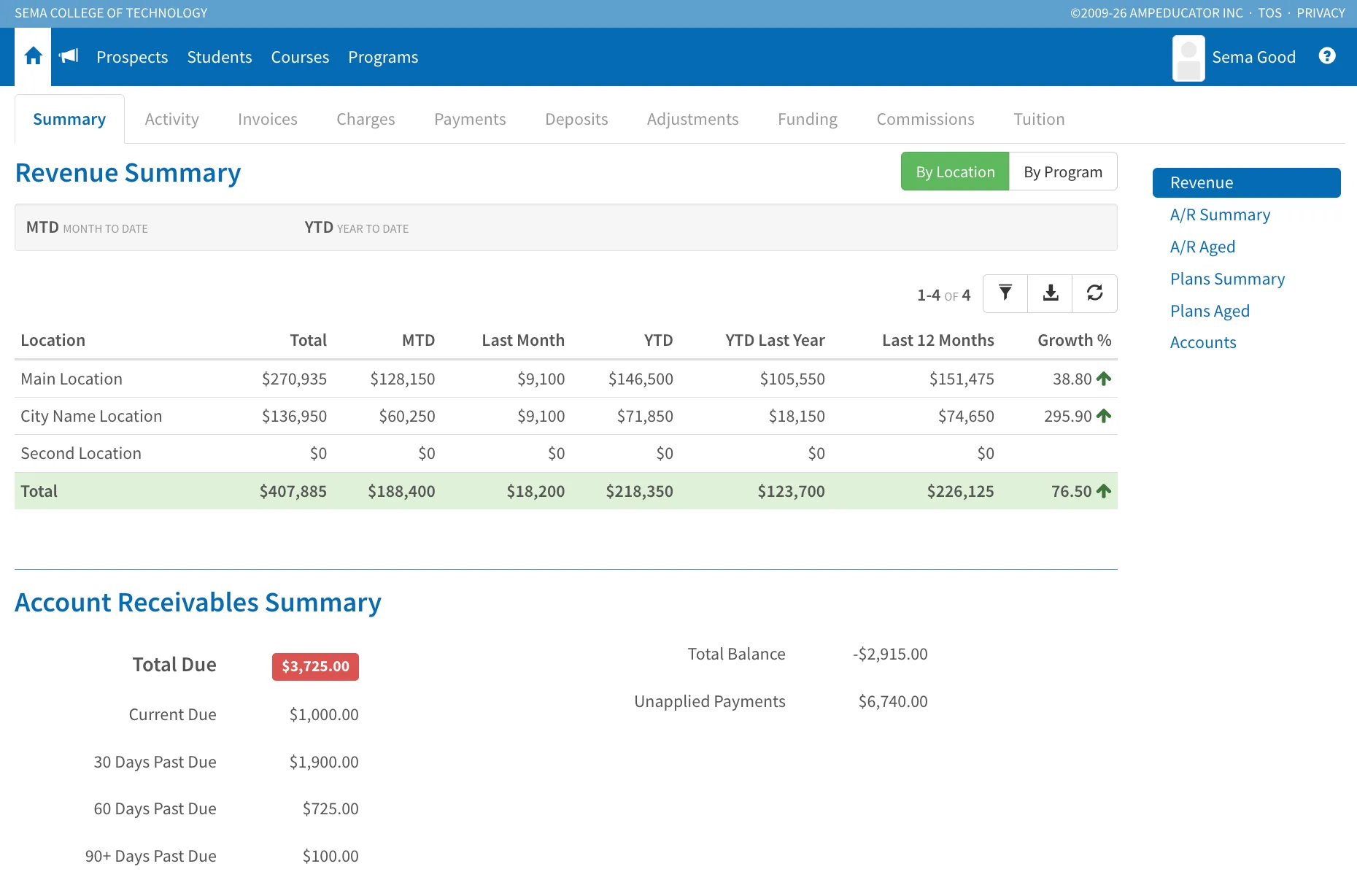Click the Growth % column header

(1074, 340)
